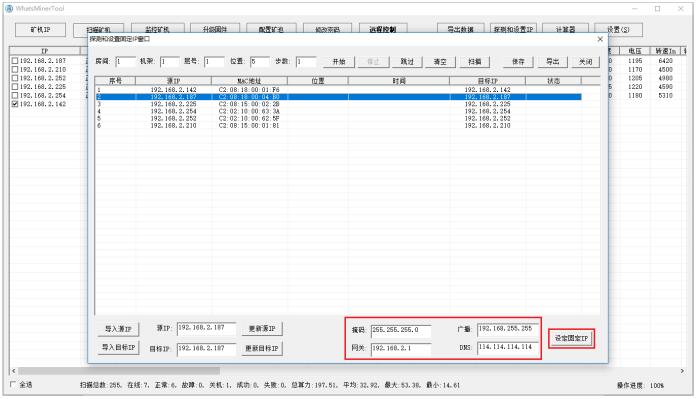The width and height of the screenshot is (697, 399).
Task: Click the 源IP input field
Action: click(x=206, y=328)
